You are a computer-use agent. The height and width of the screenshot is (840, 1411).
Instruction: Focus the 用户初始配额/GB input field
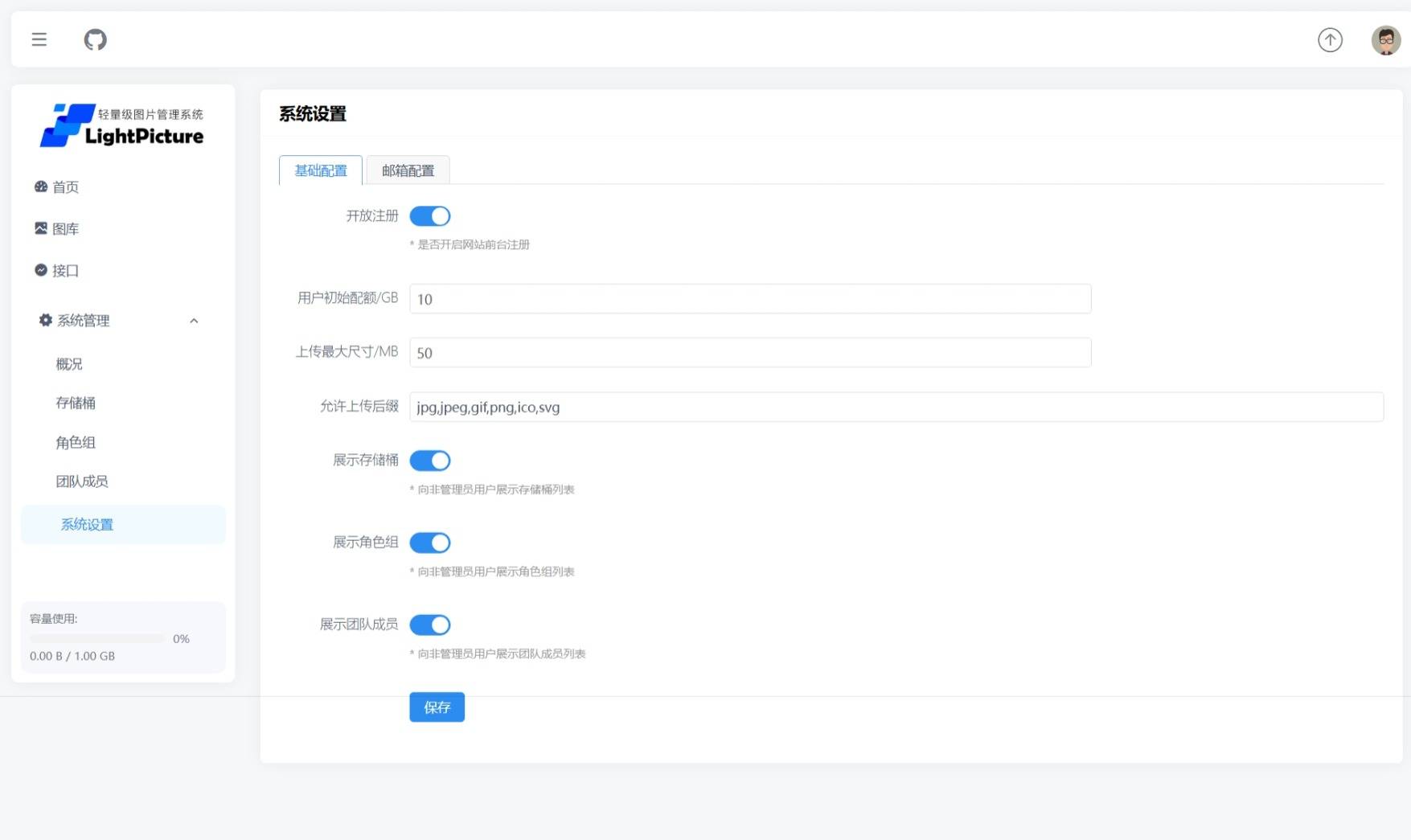tap(750, 299)
